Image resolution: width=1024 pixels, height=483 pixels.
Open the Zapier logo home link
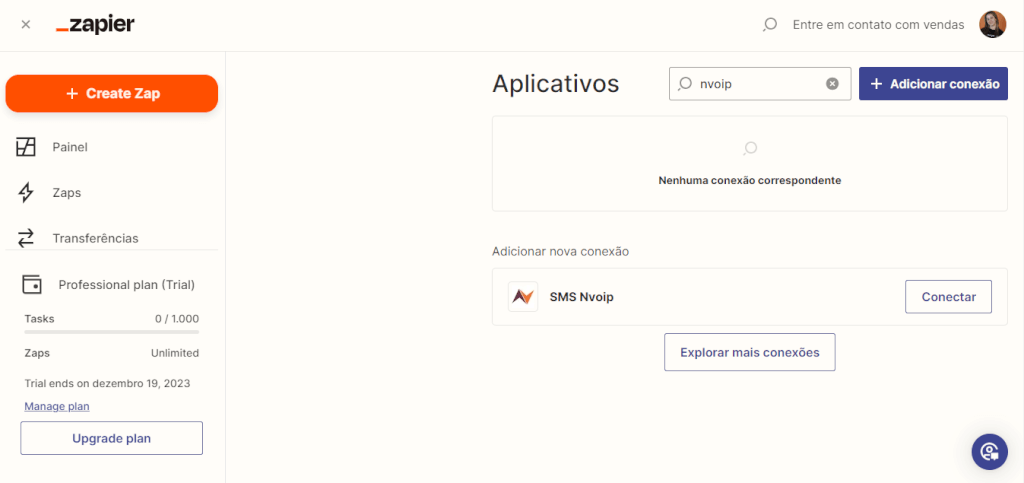(x=95, y=25)
